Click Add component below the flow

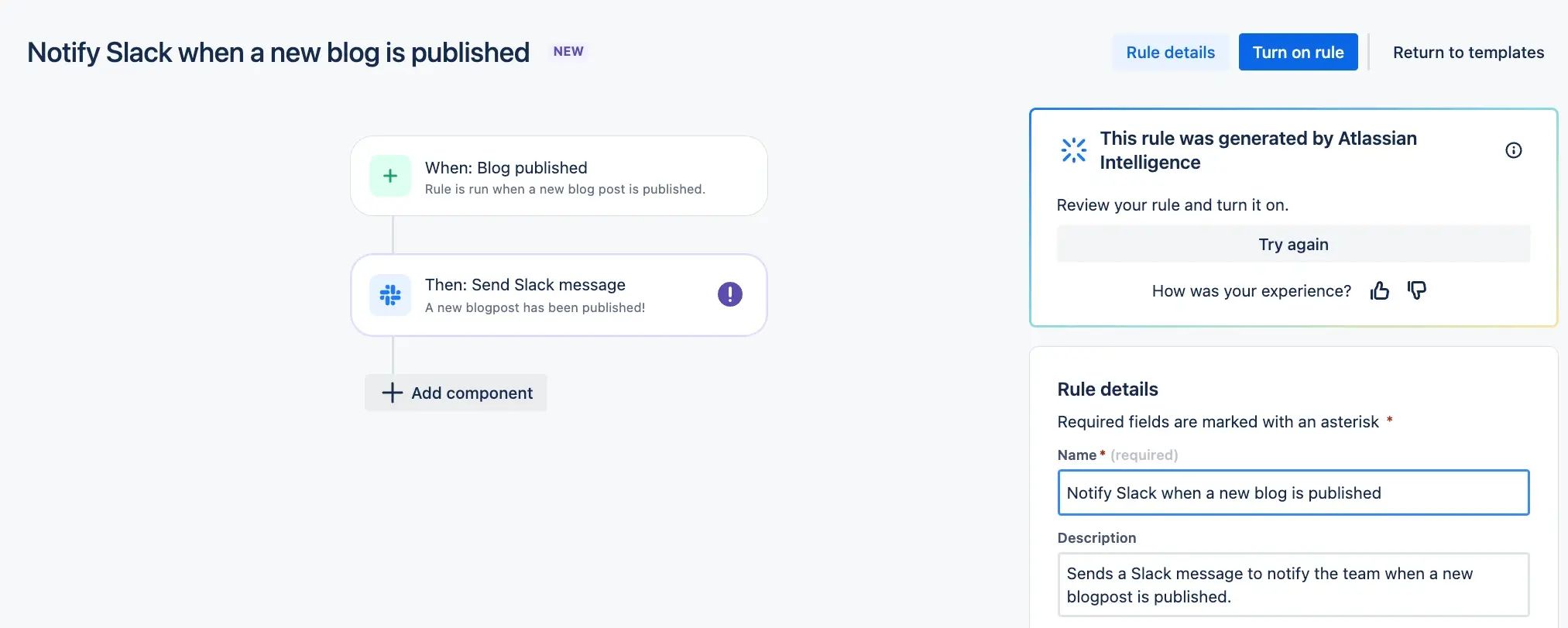[455, 393]
